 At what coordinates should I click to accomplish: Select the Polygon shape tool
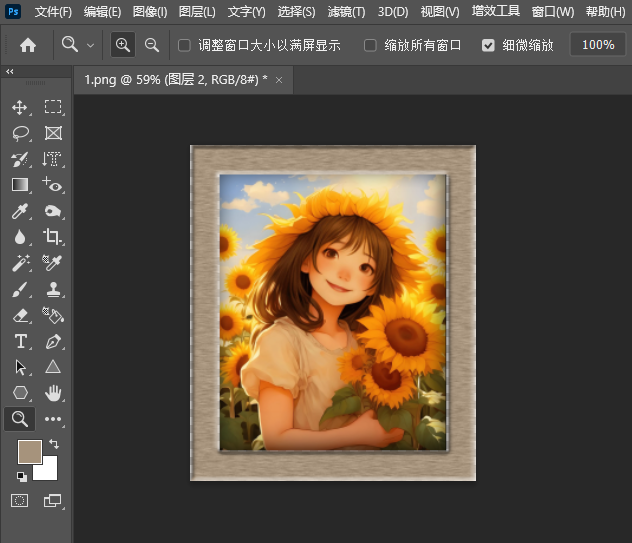coord(20,393)
